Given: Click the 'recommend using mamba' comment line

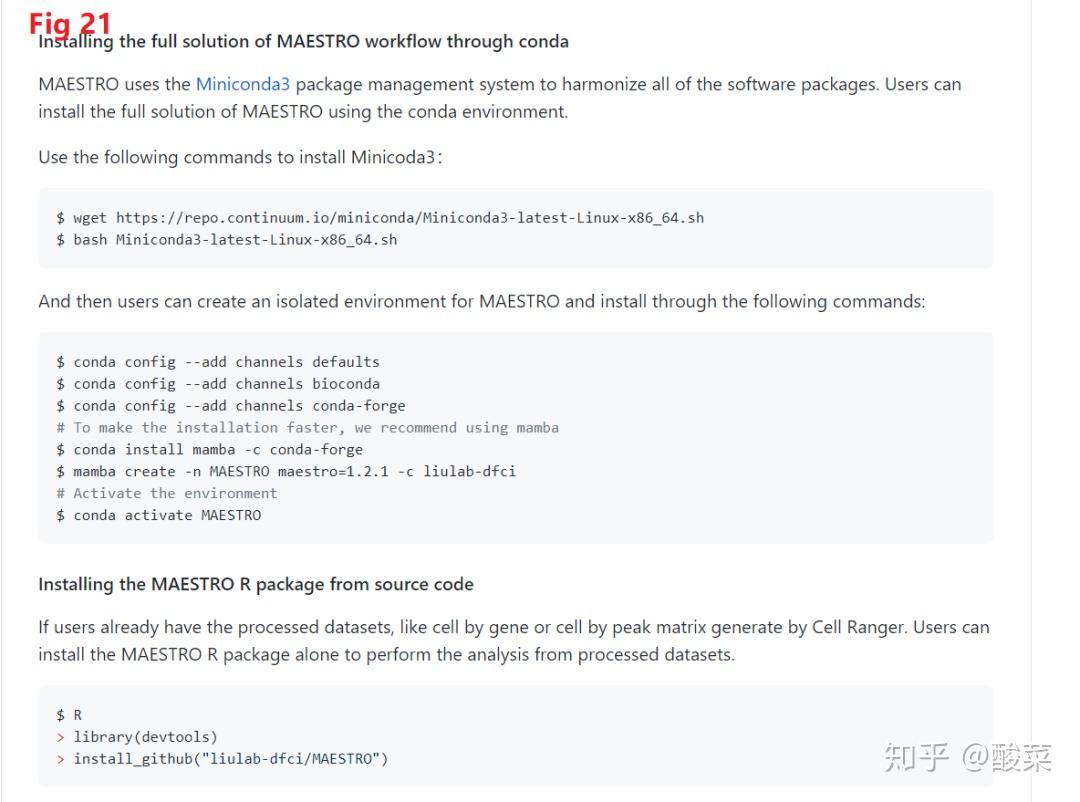Looking at the screenshot, I should point(308,428).
